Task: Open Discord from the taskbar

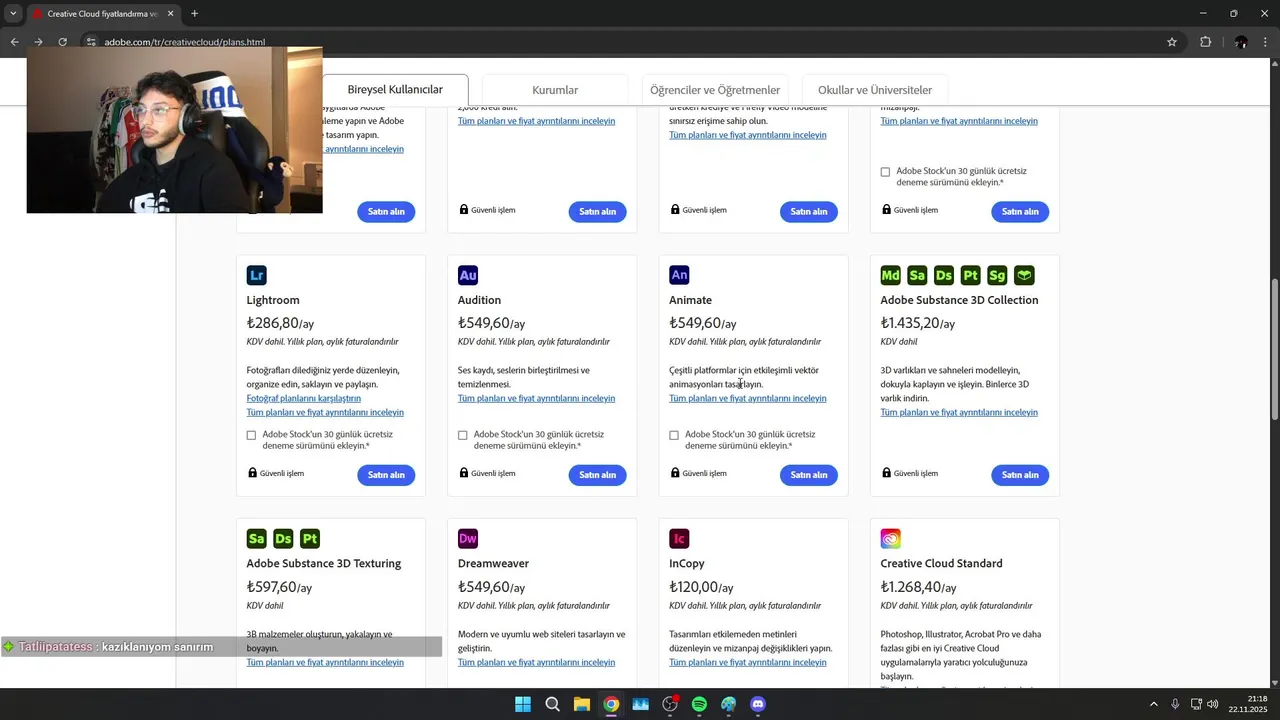Action: coord(758,704)
